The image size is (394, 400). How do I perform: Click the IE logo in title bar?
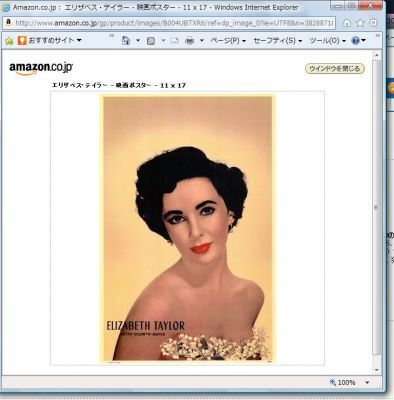coord(6,7)
